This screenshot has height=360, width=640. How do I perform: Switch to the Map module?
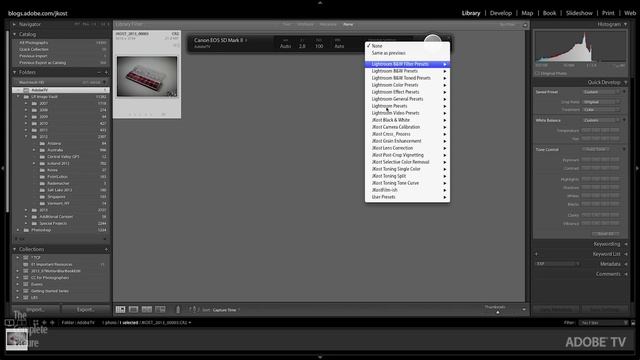(x=527, y=13)
